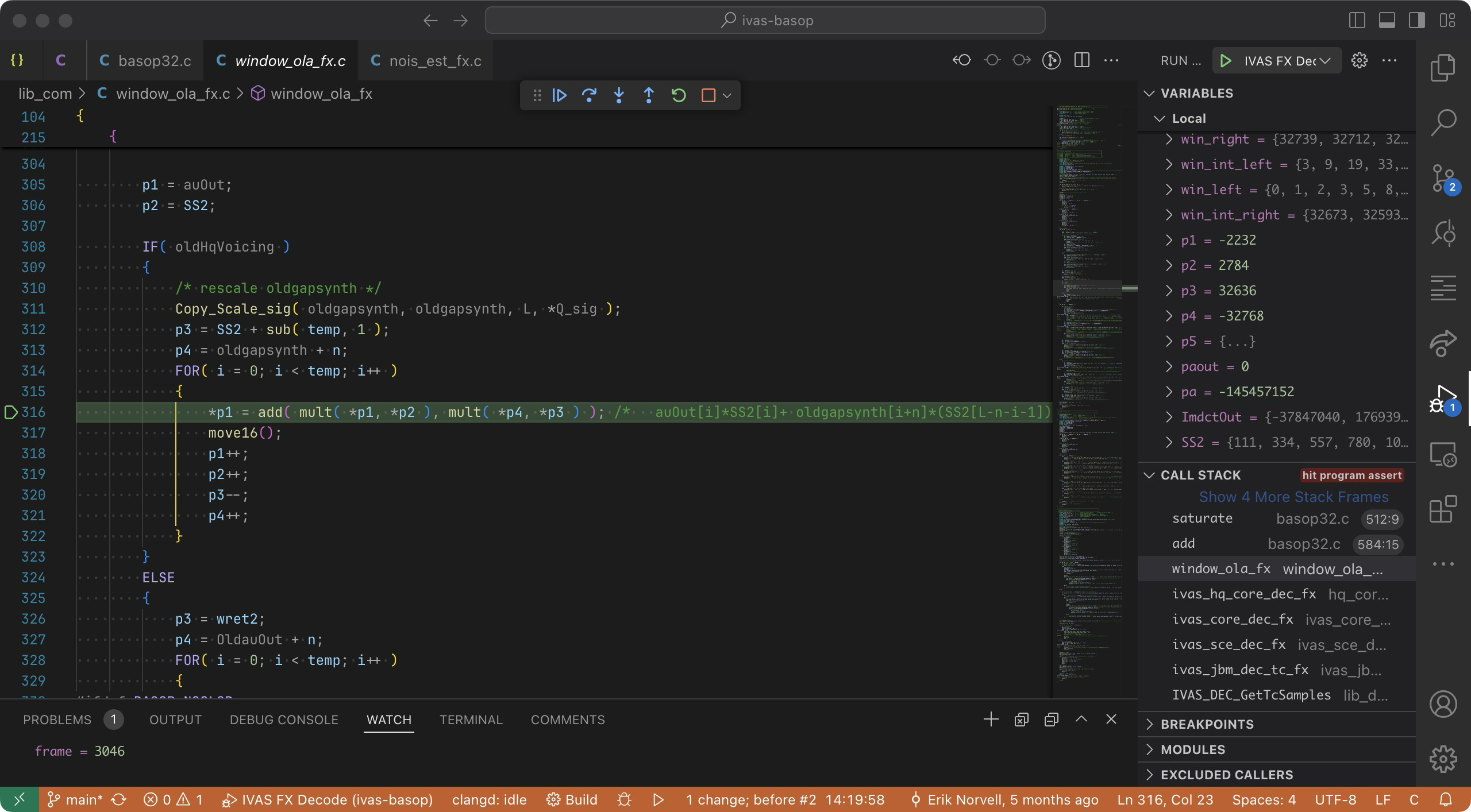This screenshot has width=1471, height=812.
Task: Expand the win_right variable
Action: 1169,139
